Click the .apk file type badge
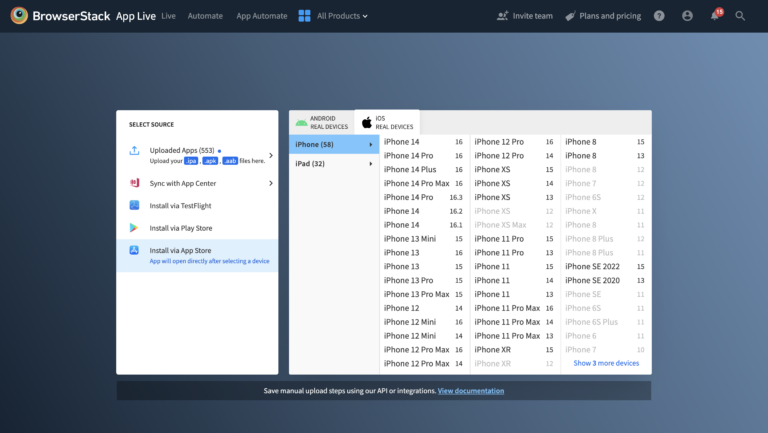This screenshot has height=433, width=768. click(x=210, y=161)
